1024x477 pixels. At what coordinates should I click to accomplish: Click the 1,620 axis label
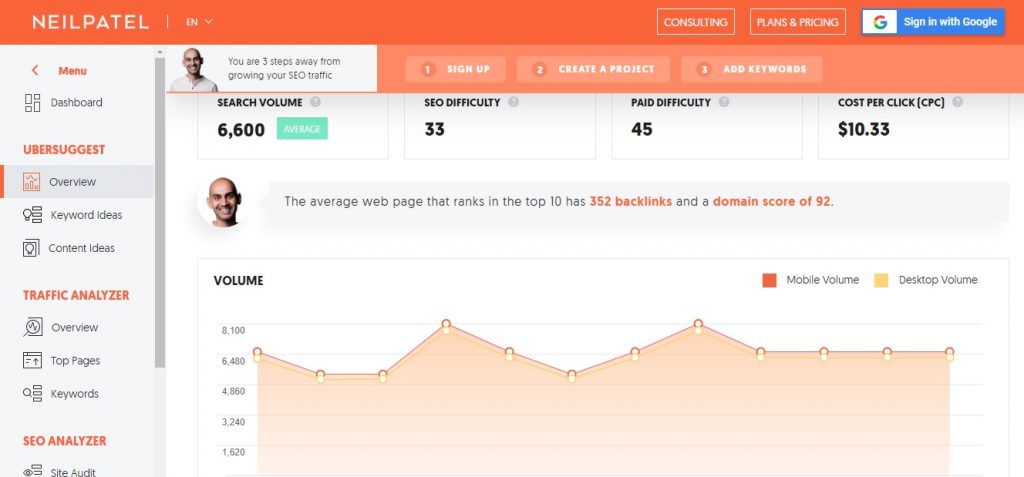point(233,452)
